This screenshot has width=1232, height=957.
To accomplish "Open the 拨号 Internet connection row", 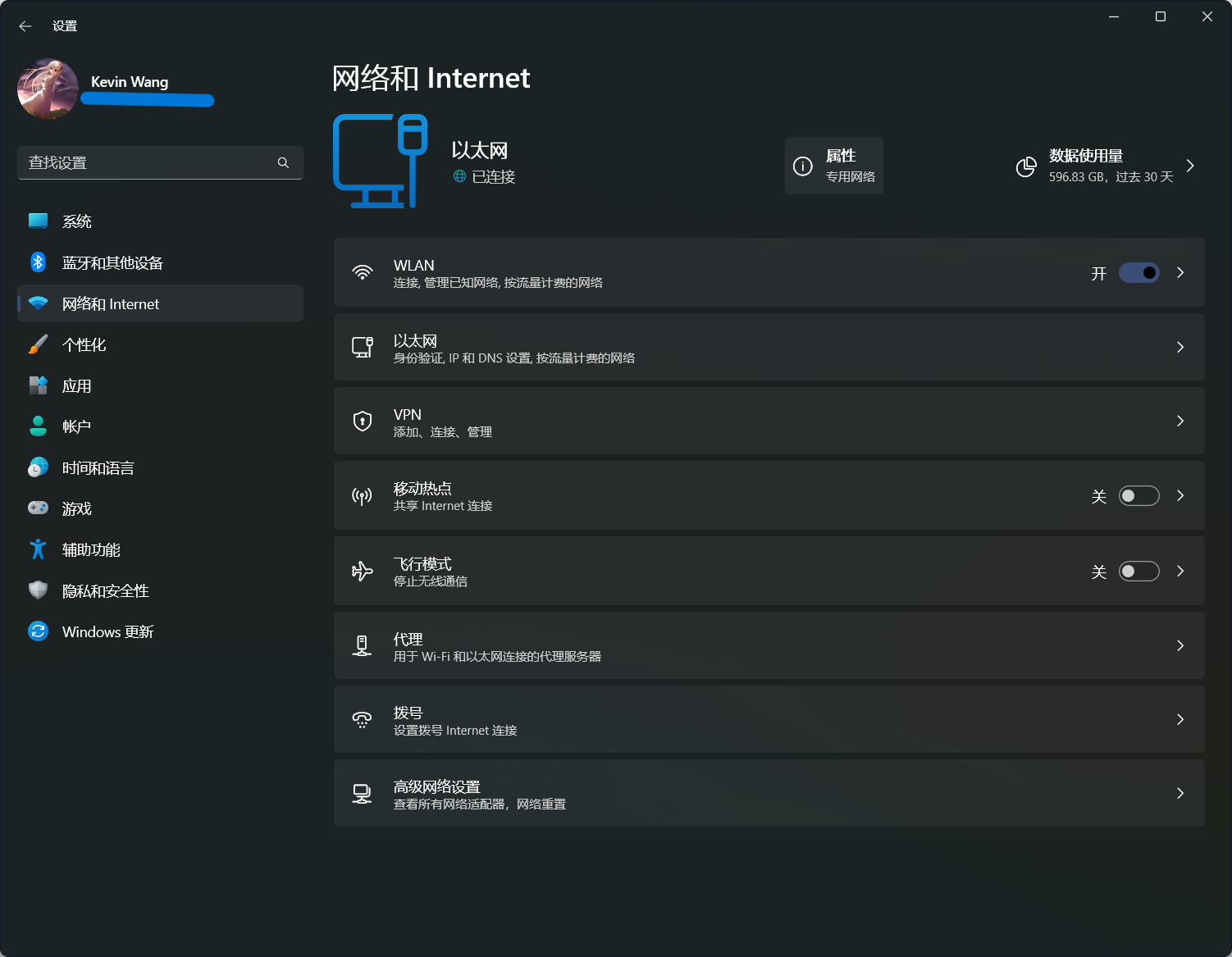I will pos(769,719).
